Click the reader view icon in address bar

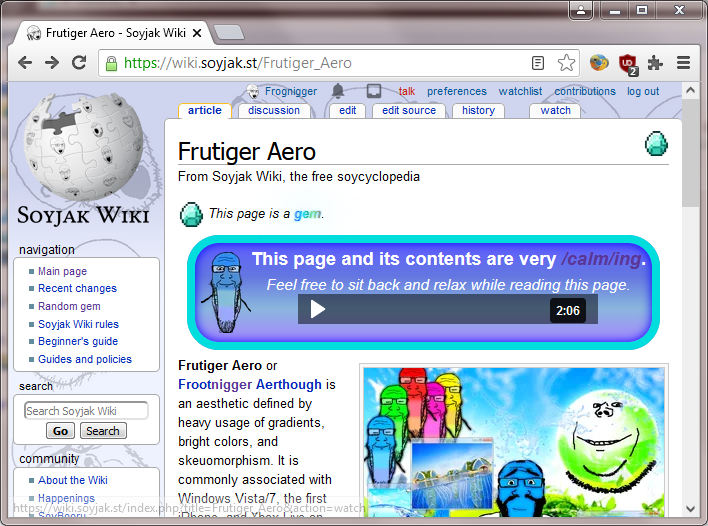(x=538, y=63)
